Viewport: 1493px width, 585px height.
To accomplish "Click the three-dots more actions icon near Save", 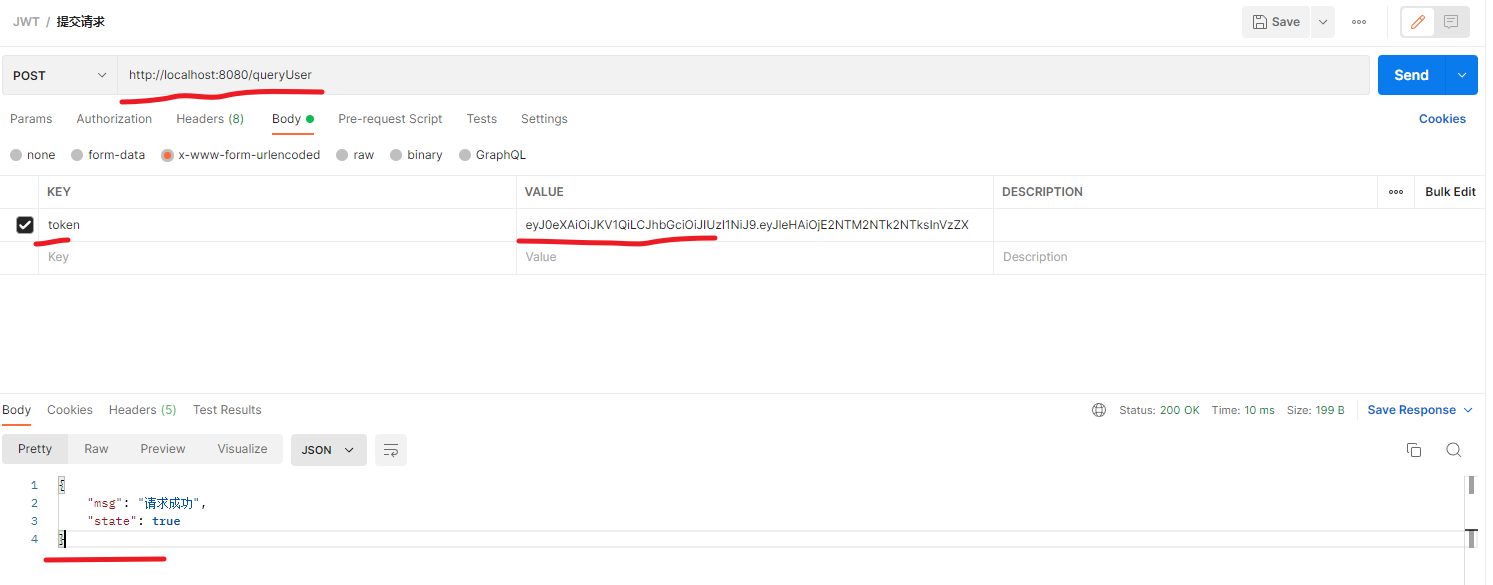I will (x=1359, y=22).
